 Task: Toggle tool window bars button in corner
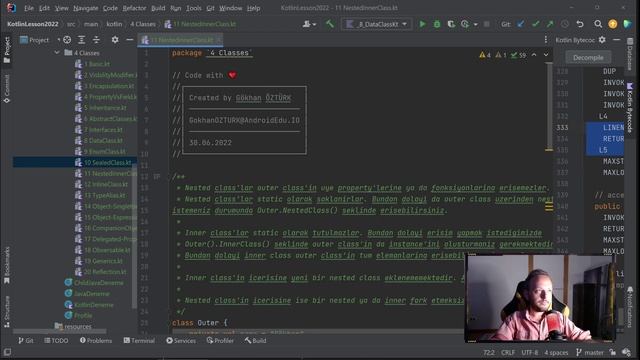[7, 352]
